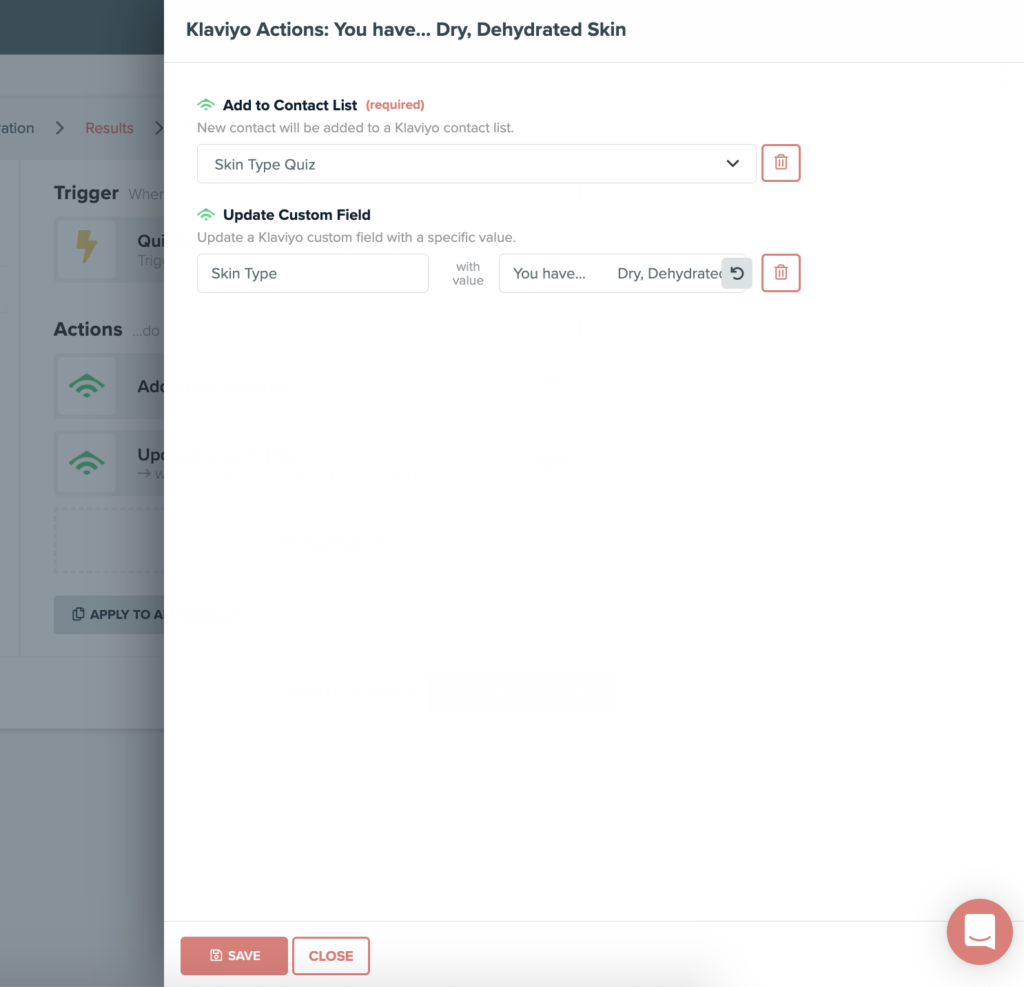The height and width of the screenshot is (987, 1024).
Task: Delete the Add to Contact List action
Action: click(780, 163)
